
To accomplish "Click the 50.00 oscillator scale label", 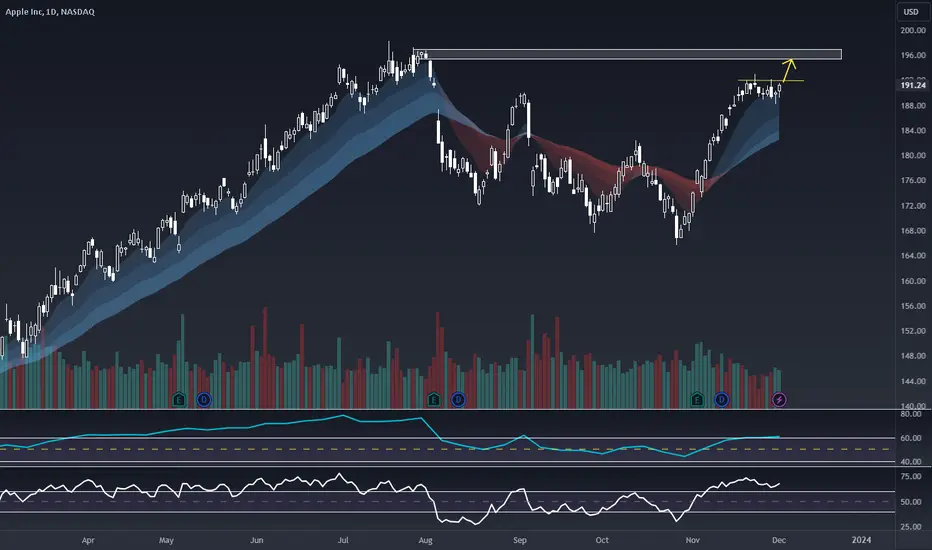I will pyautogui.click(x=911, y=502).
